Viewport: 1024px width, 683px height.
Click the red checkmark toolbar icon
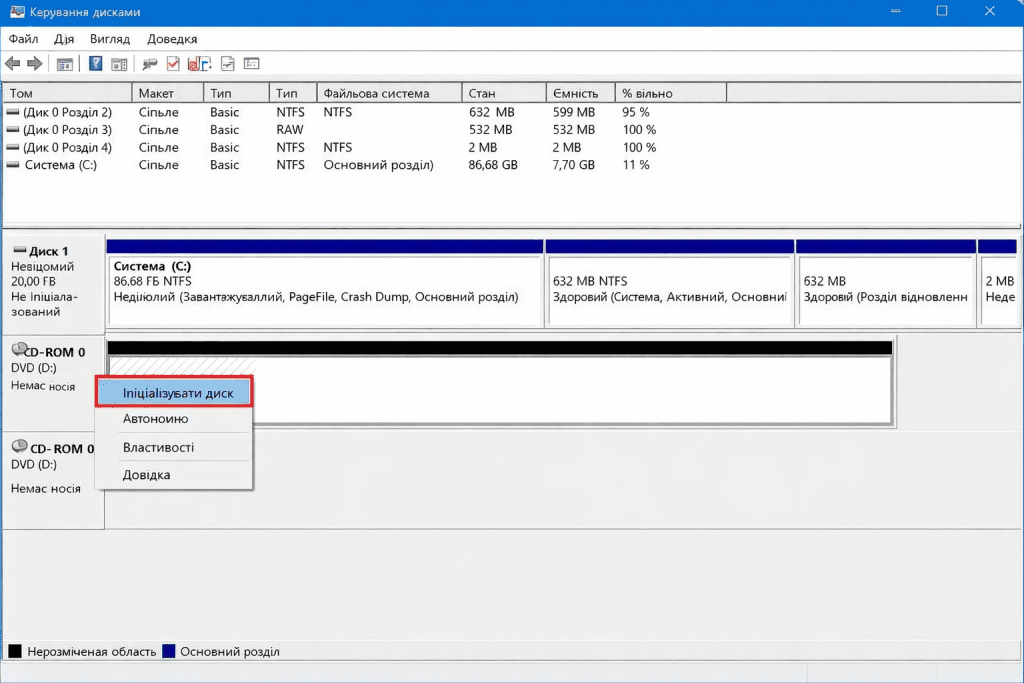(173, 64)
